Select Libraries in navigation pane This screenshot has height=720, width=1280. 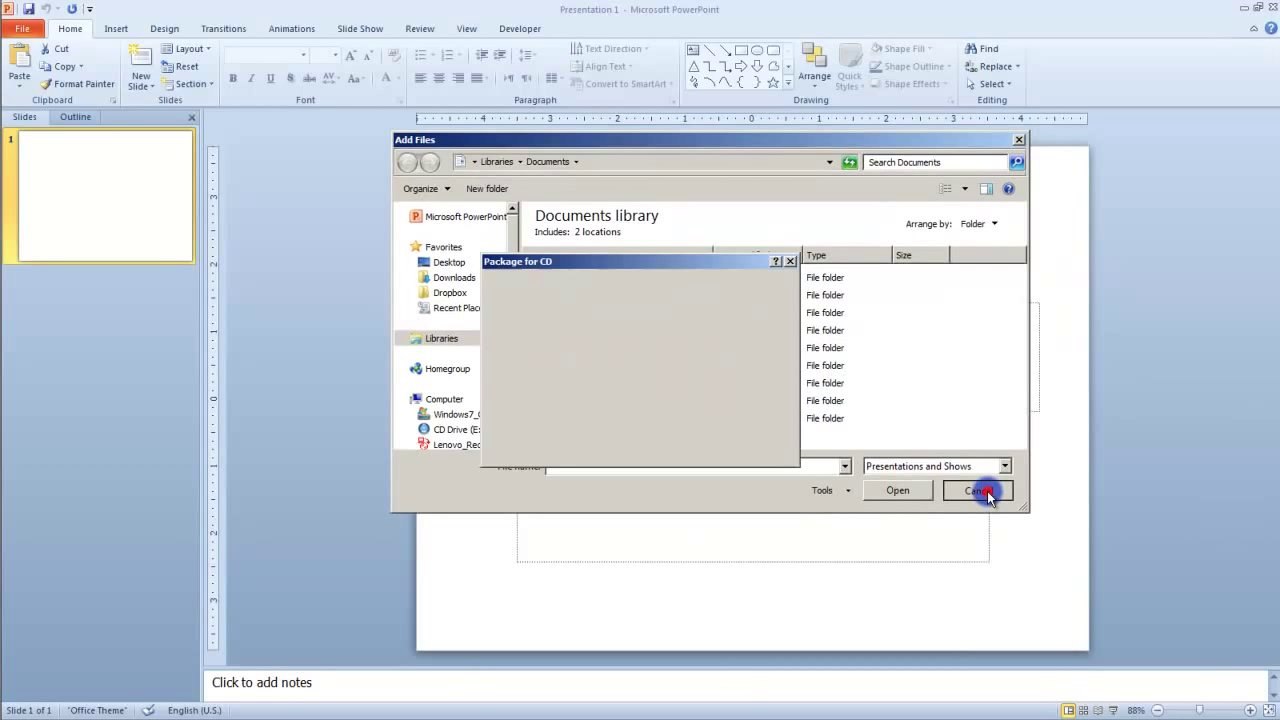pos(433,338)
